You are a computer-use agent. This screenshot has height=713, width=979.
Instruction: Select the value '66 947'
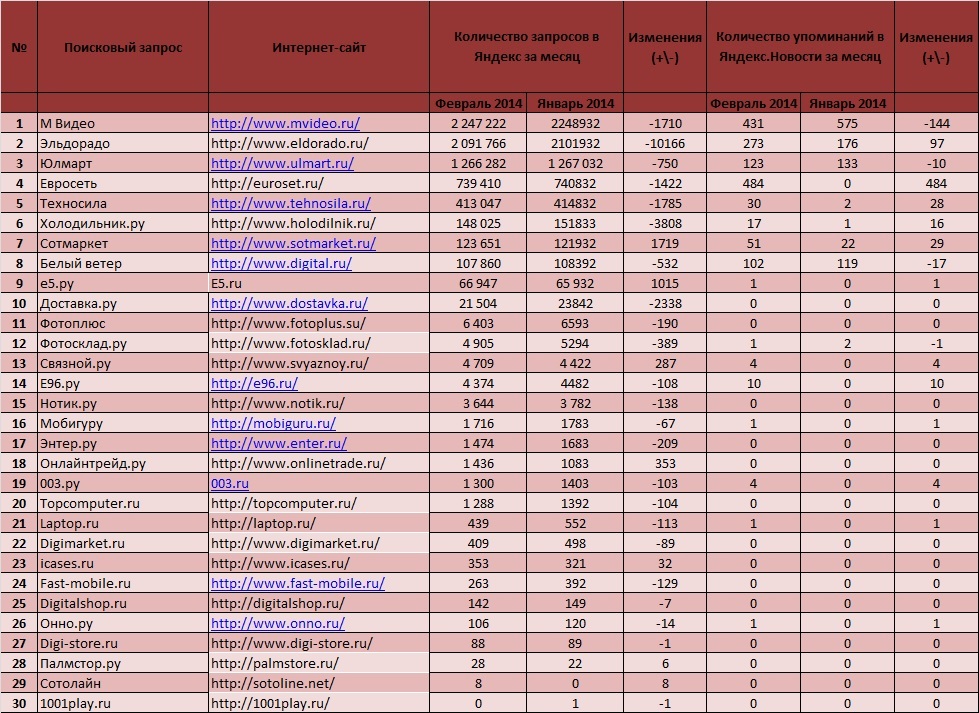tap(478, 283)
